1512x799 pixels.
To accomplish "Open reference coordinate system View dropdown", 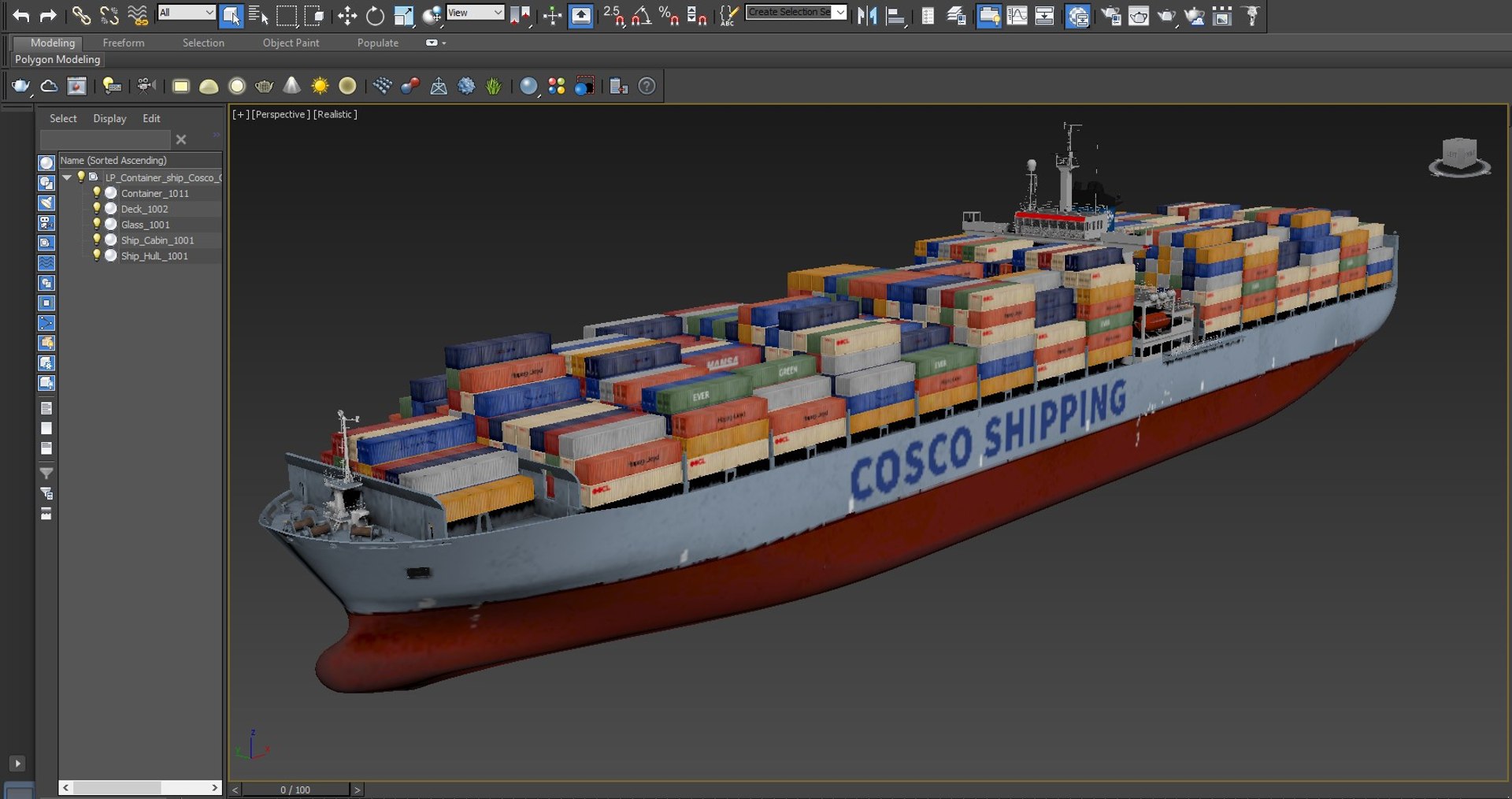I will (475, 13).
